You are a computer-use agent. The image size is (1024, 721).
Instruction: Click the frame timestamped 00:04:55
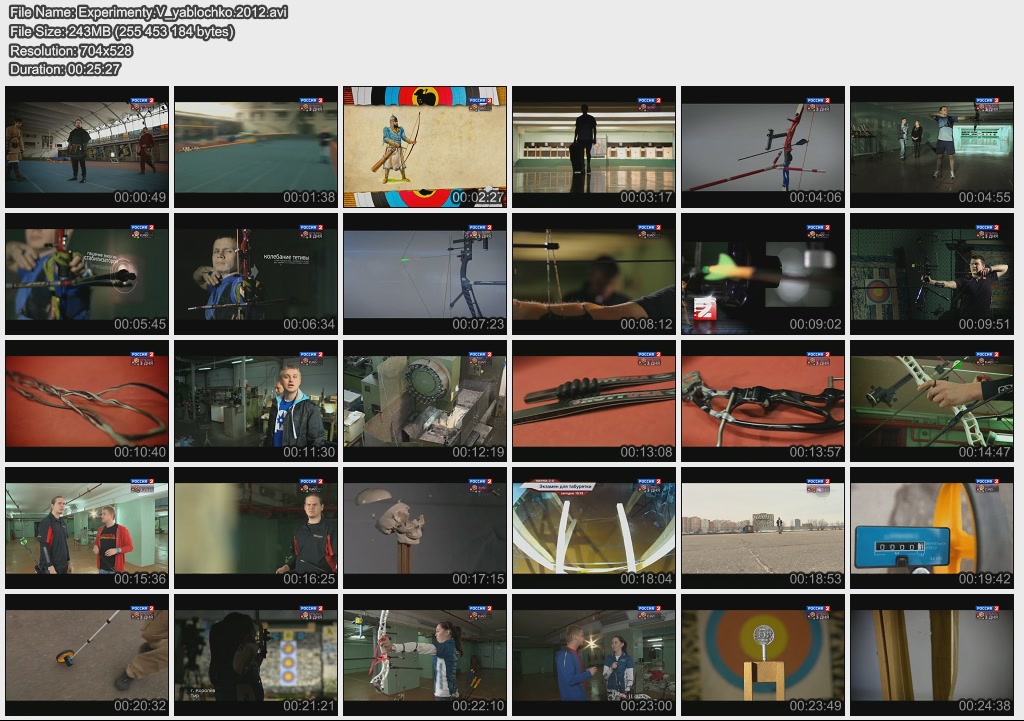pos(931,147)
